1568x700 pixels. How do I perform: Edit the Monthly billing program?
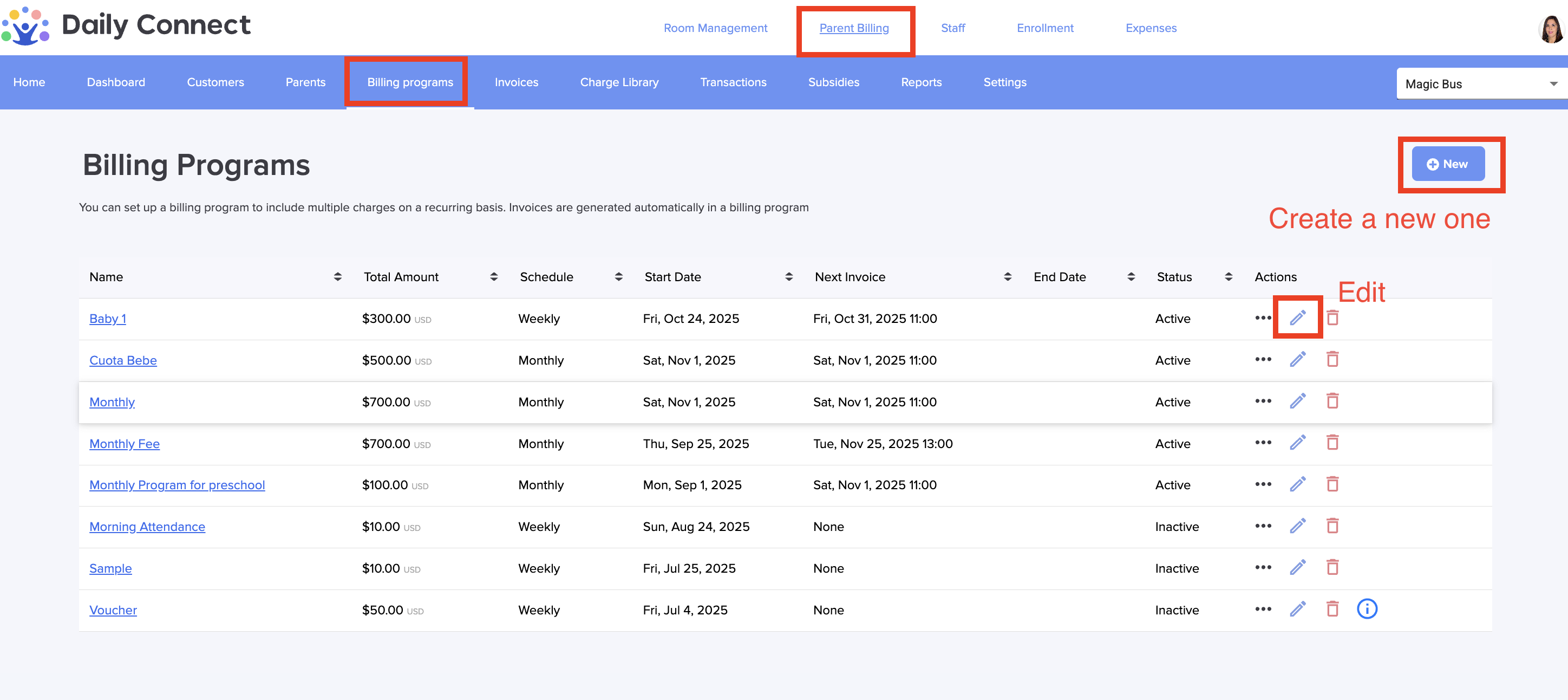pyautogui.click(x=1297, y=401)
